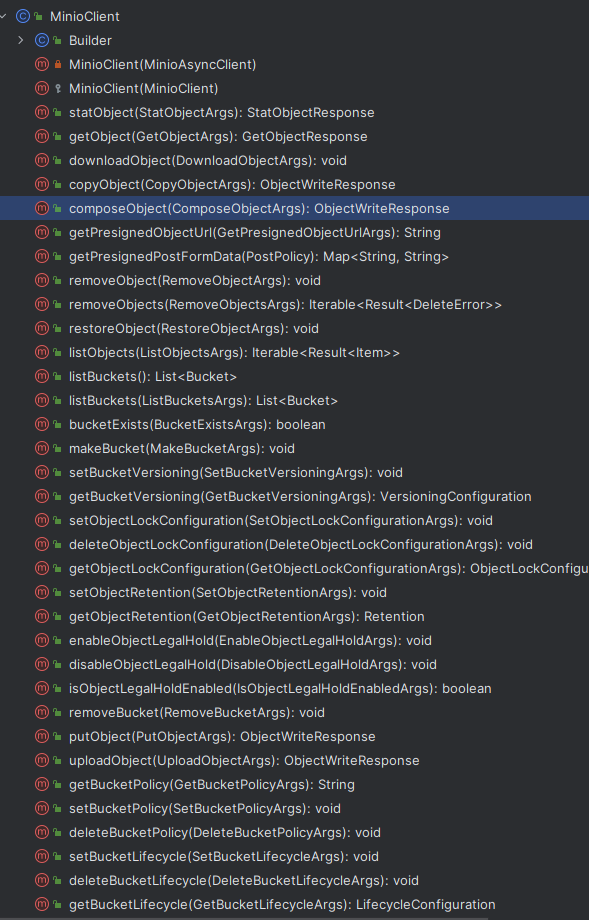The width and height of the screenshot is (589, 920).
Task: Collapse the MinioClient class node
Action: (x=3, y=16)
